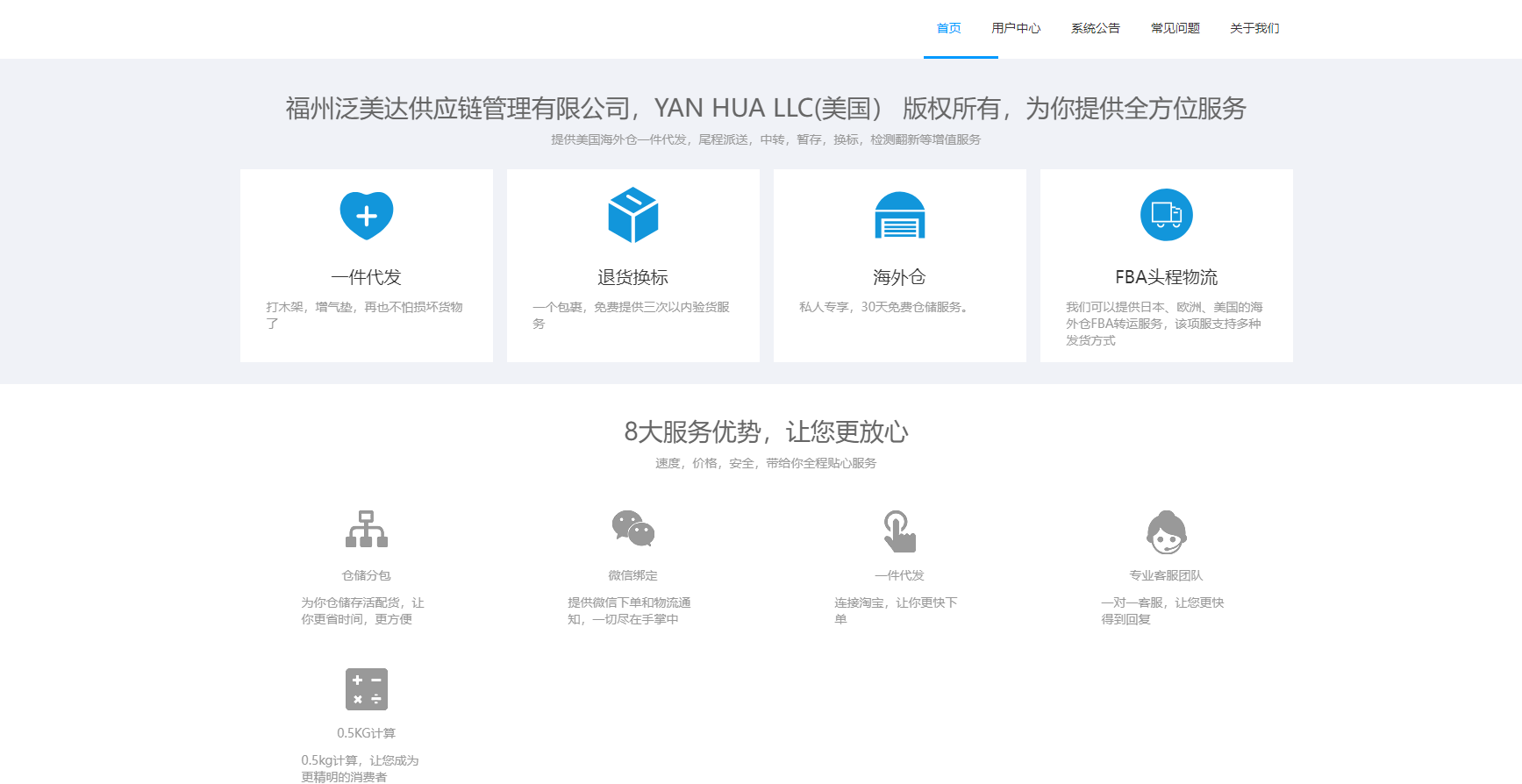1522x784 pixels.
Task: Select the 退货换标 card title
Action: click(633, 277)
